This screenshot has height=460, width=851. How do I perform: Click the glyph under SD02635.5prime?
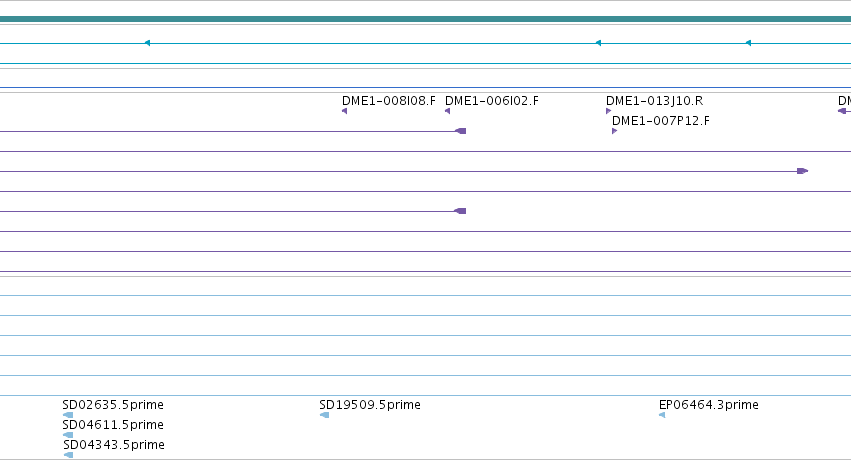pyautogui.click(x=68, y=416)
